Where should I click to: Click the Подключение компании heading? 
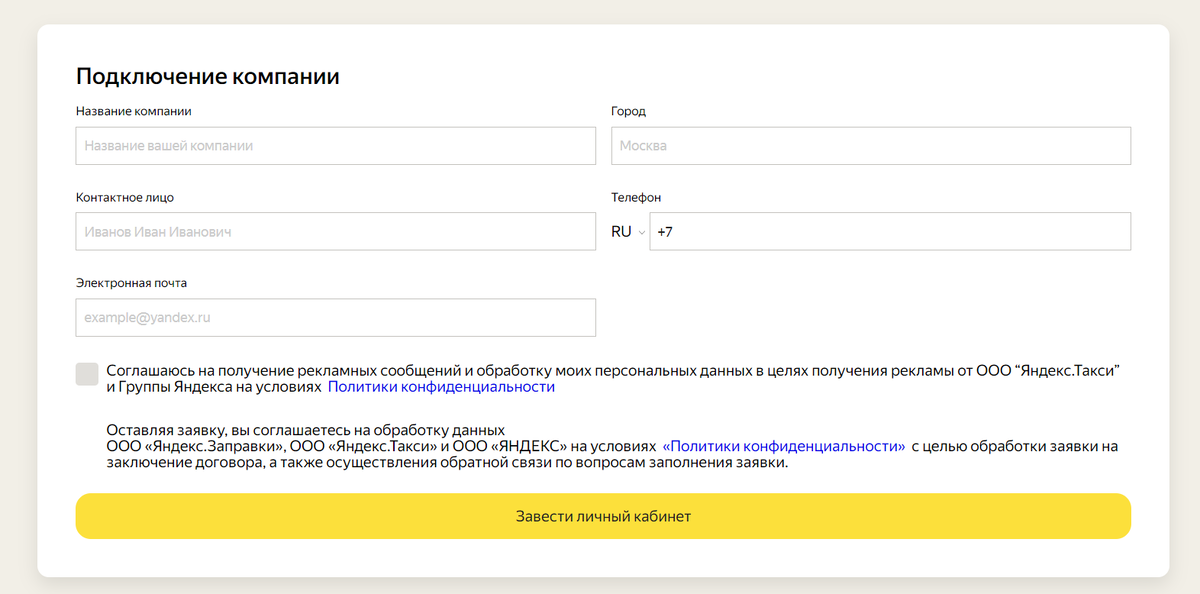(x=208, y=76)
